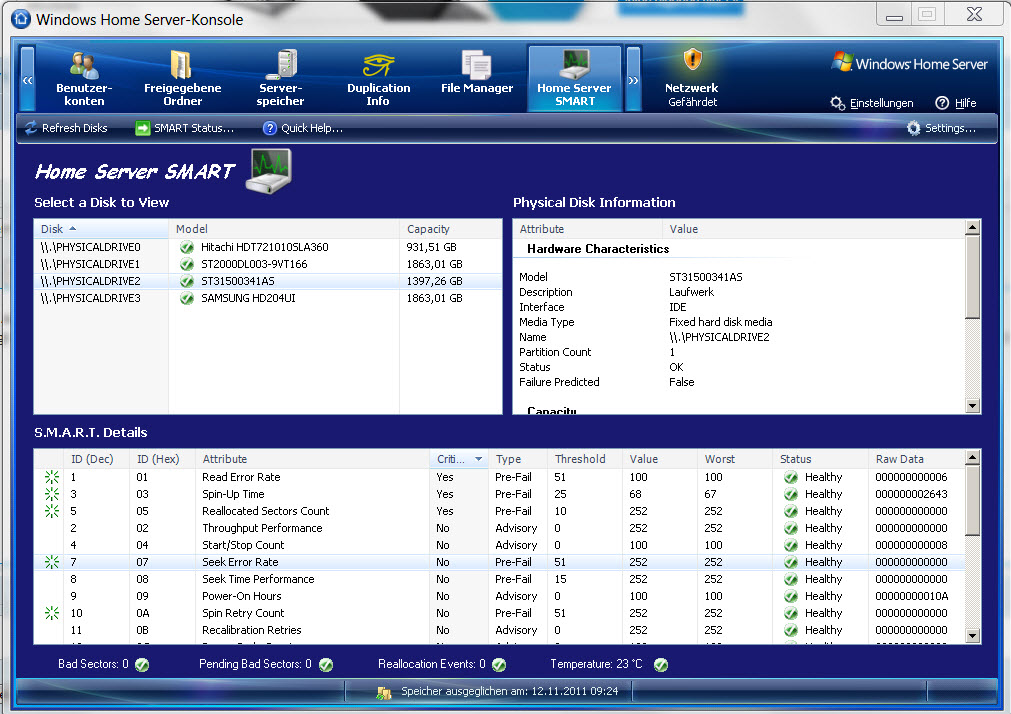Click the health check icon for ST2000DL003-9VT166
The width and height of the screenshot is (1011, 714).
[x=187, y=264]
